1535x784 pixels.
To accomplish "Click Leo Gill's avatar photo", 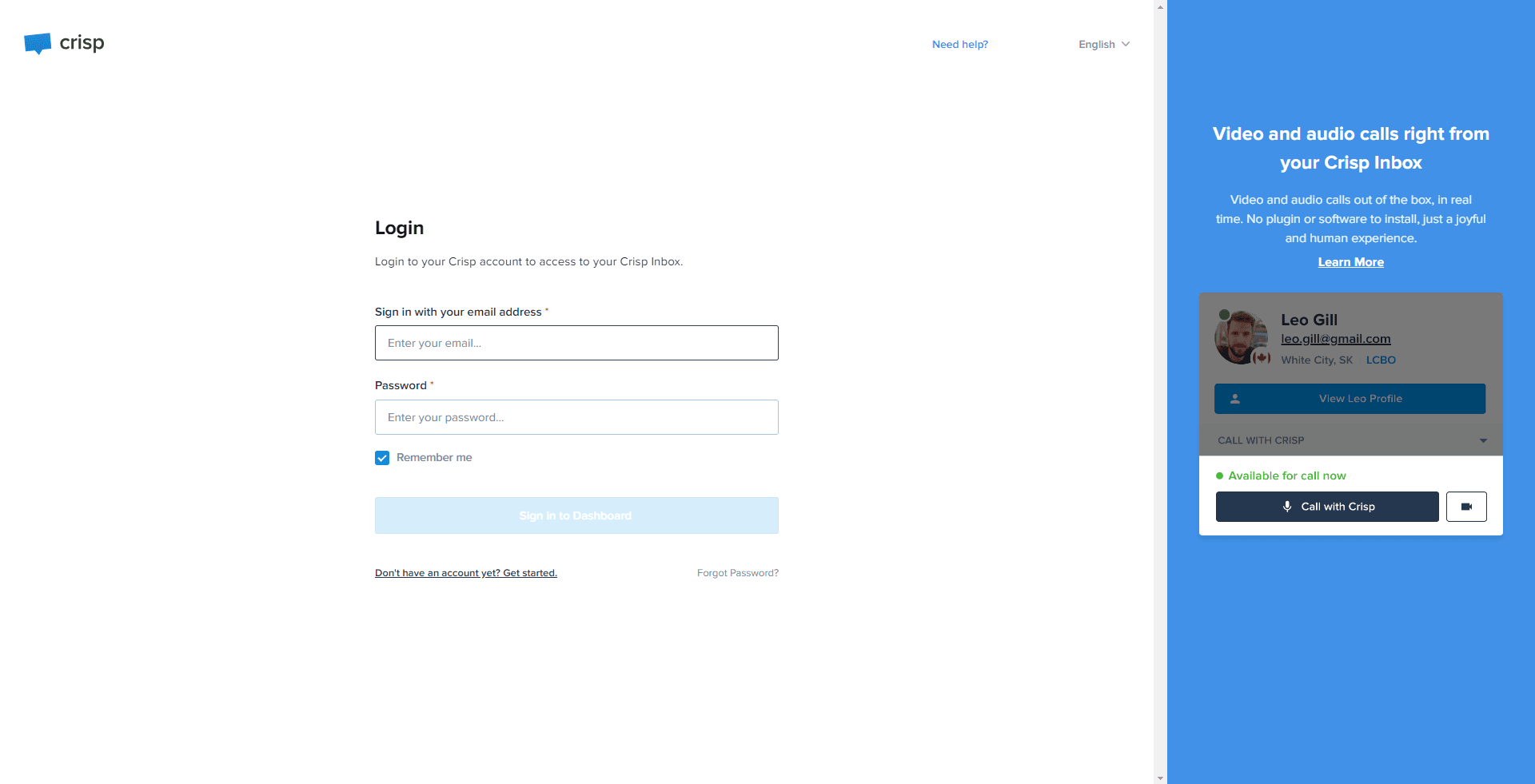I will (1241, 337).
